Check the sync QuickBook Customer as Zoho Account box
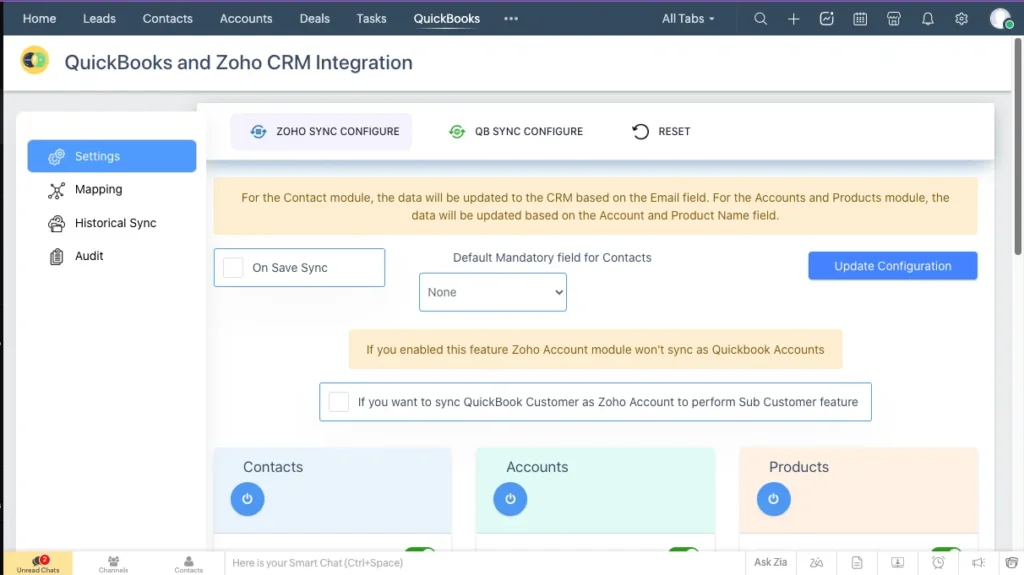Image resolution: width=1024 pixels, height=575 pixels. [x=338, y=402]
